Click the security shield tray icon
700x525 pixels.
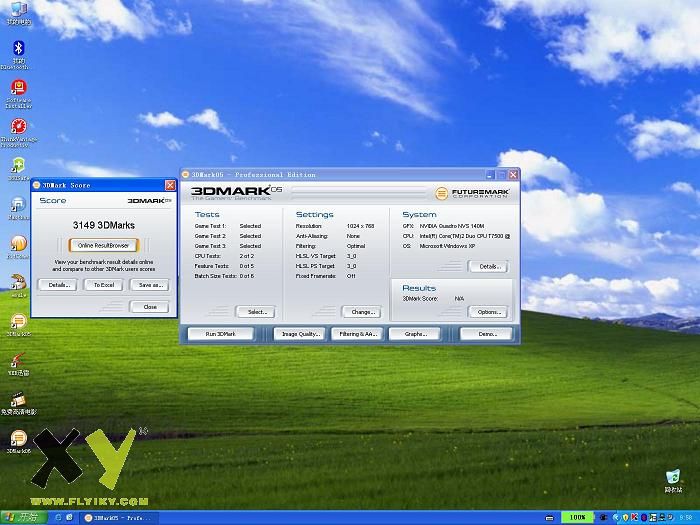pos(625,518)
